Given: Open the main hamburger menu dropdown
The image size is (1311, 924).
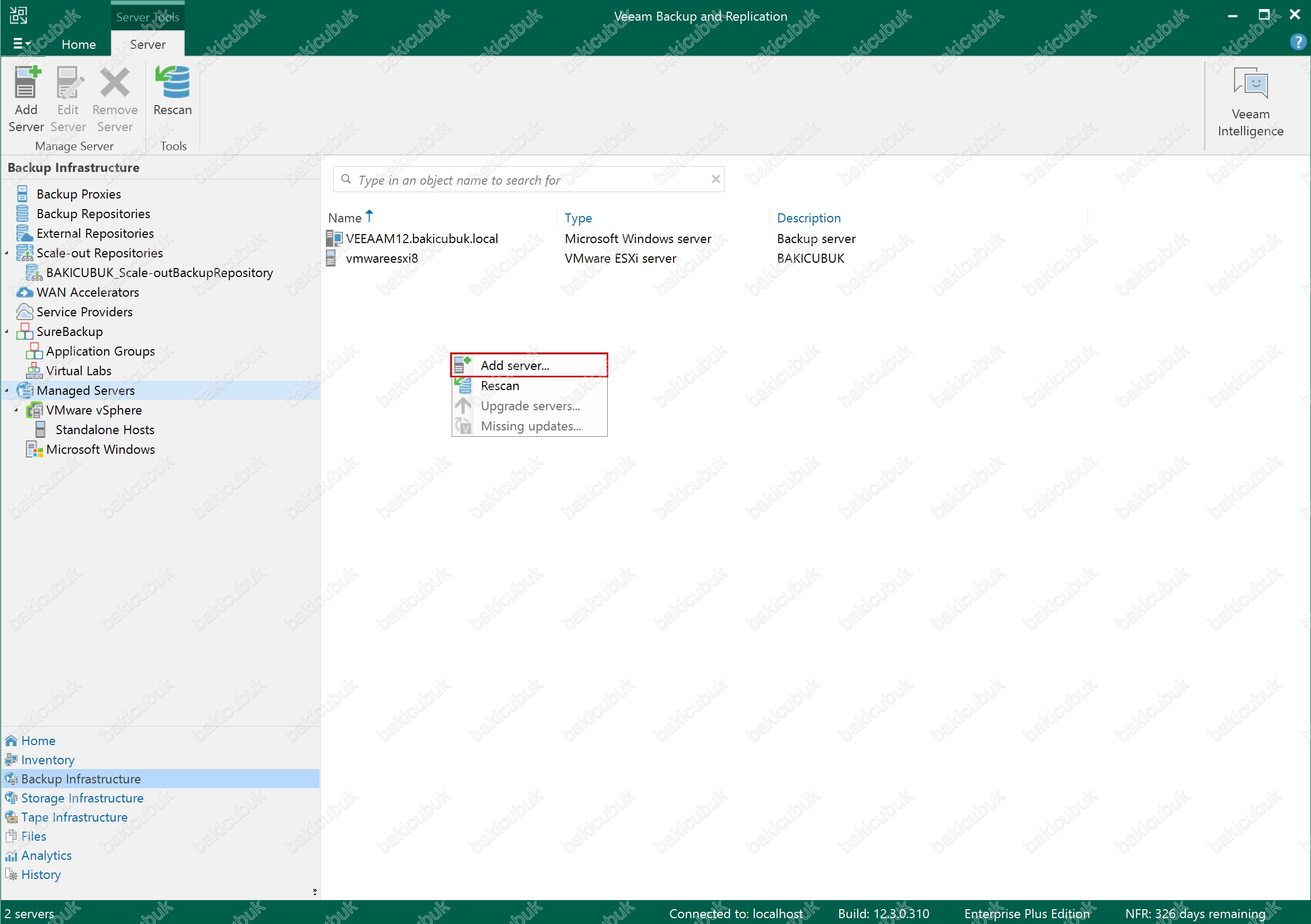Looking at the screenshot, I should click(22, 44).
